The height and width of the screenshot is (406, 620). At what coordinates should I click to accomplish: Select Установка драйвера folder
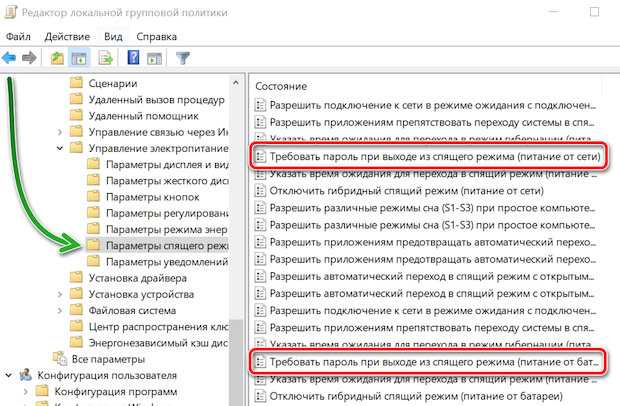138,278
